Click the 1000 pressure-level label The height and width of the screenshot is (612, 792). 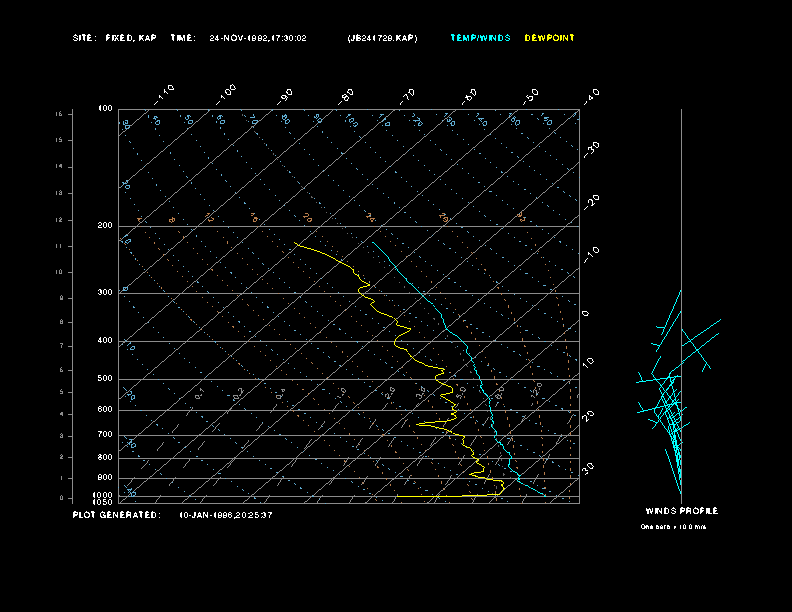pos(103,495)
